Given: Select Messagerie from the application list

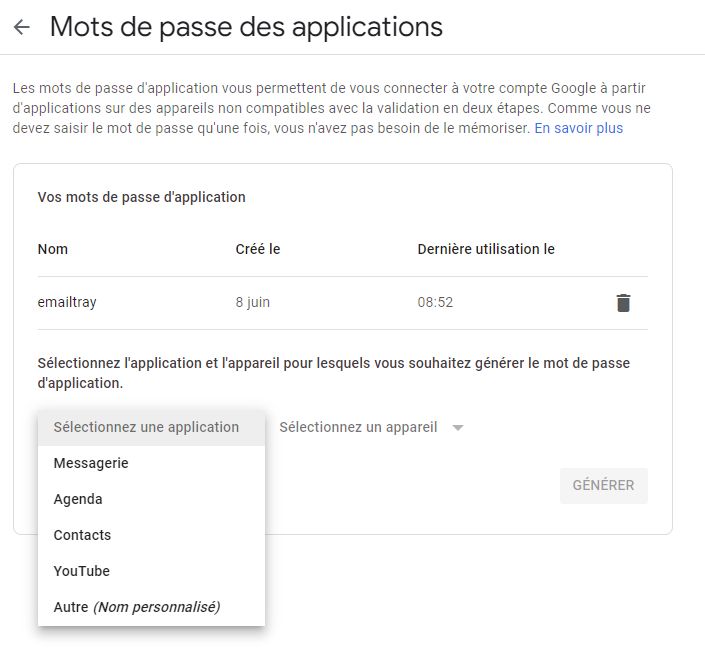Looking at the screenshot, I should tap(91, 463).
